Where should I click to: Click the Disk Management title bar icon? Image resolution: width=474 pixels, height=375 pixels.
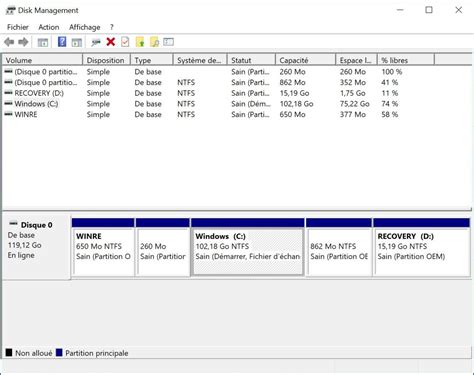point(10,10)
